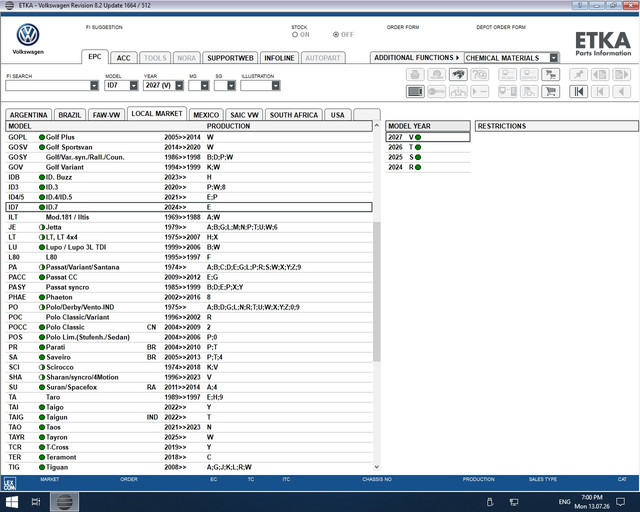
Task: Go to next page icon
Action: tap(622, 74)
